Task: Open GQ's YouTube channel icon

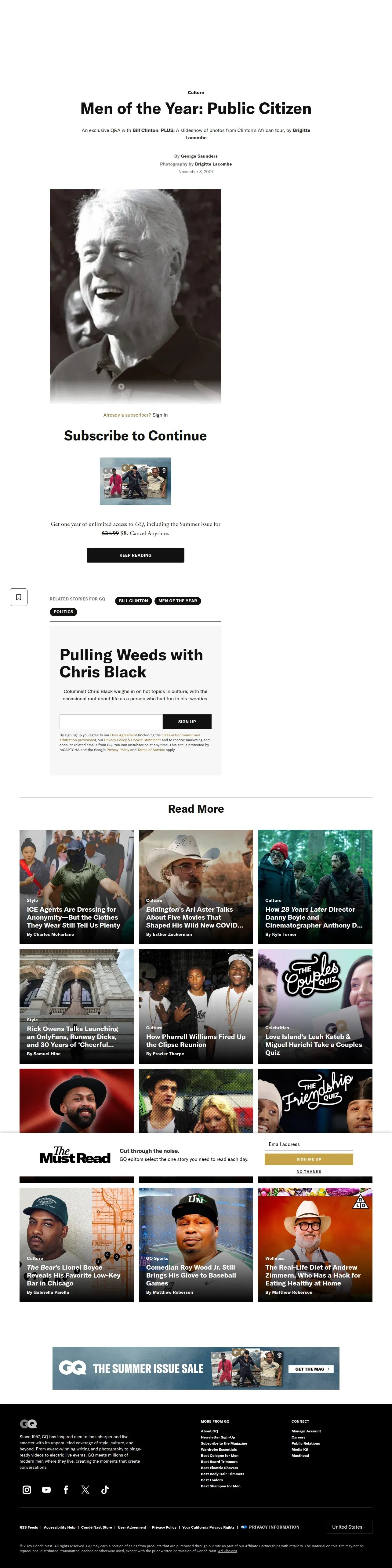Action: (46, 1490)
